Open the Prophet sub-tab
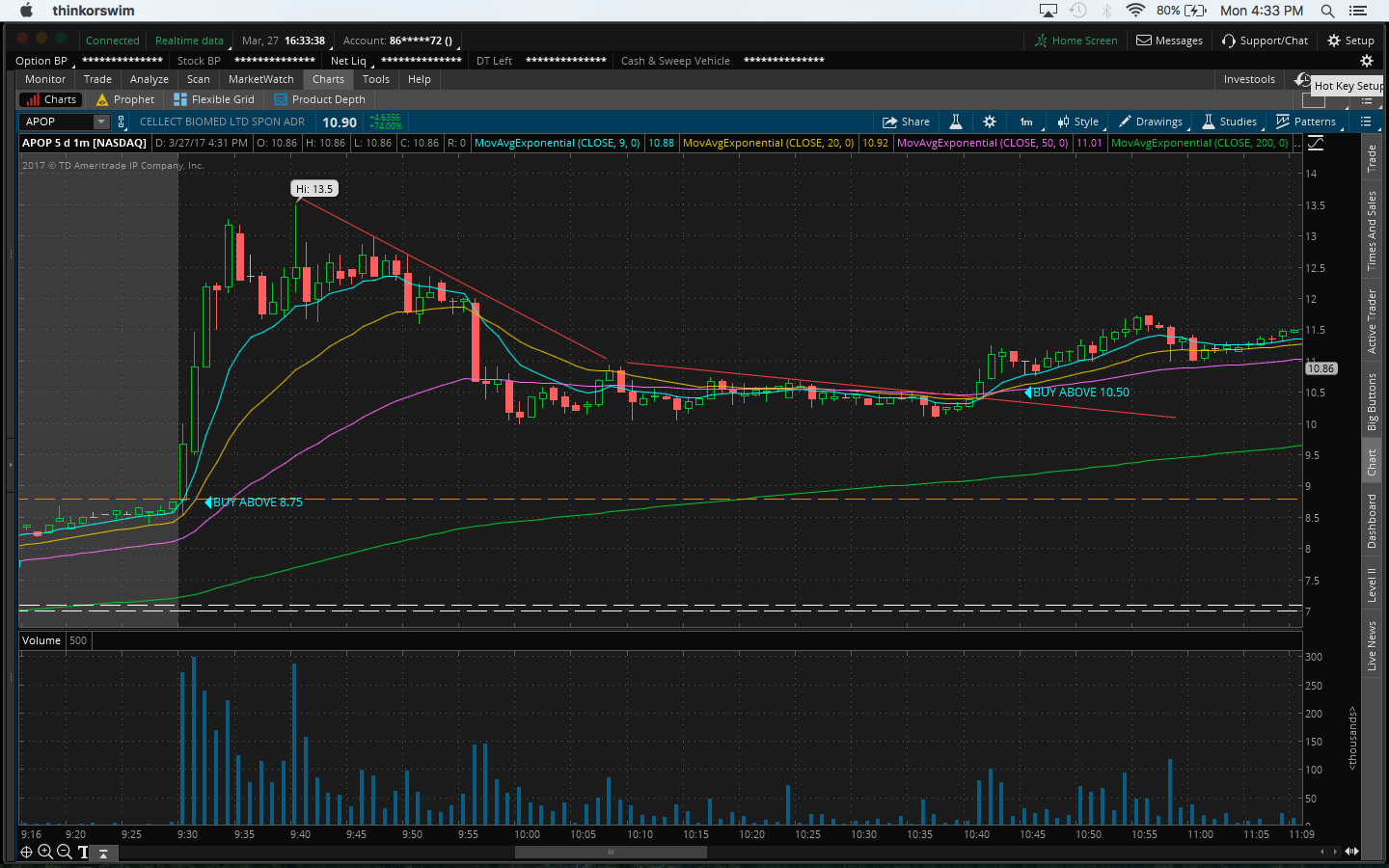Screen dimensions: 1389x868 (x=125, y=99)
